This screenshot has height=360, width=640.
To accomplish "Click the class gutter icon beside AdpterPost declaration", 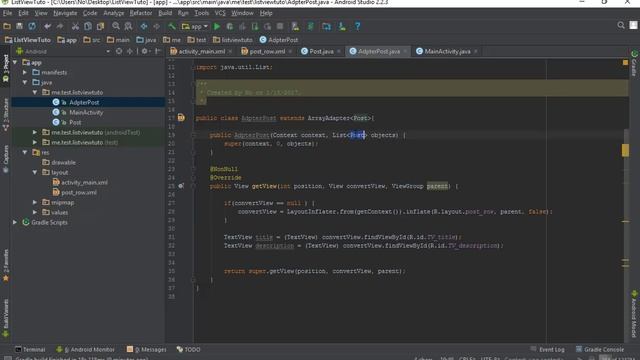I will [x=181, y=118].
